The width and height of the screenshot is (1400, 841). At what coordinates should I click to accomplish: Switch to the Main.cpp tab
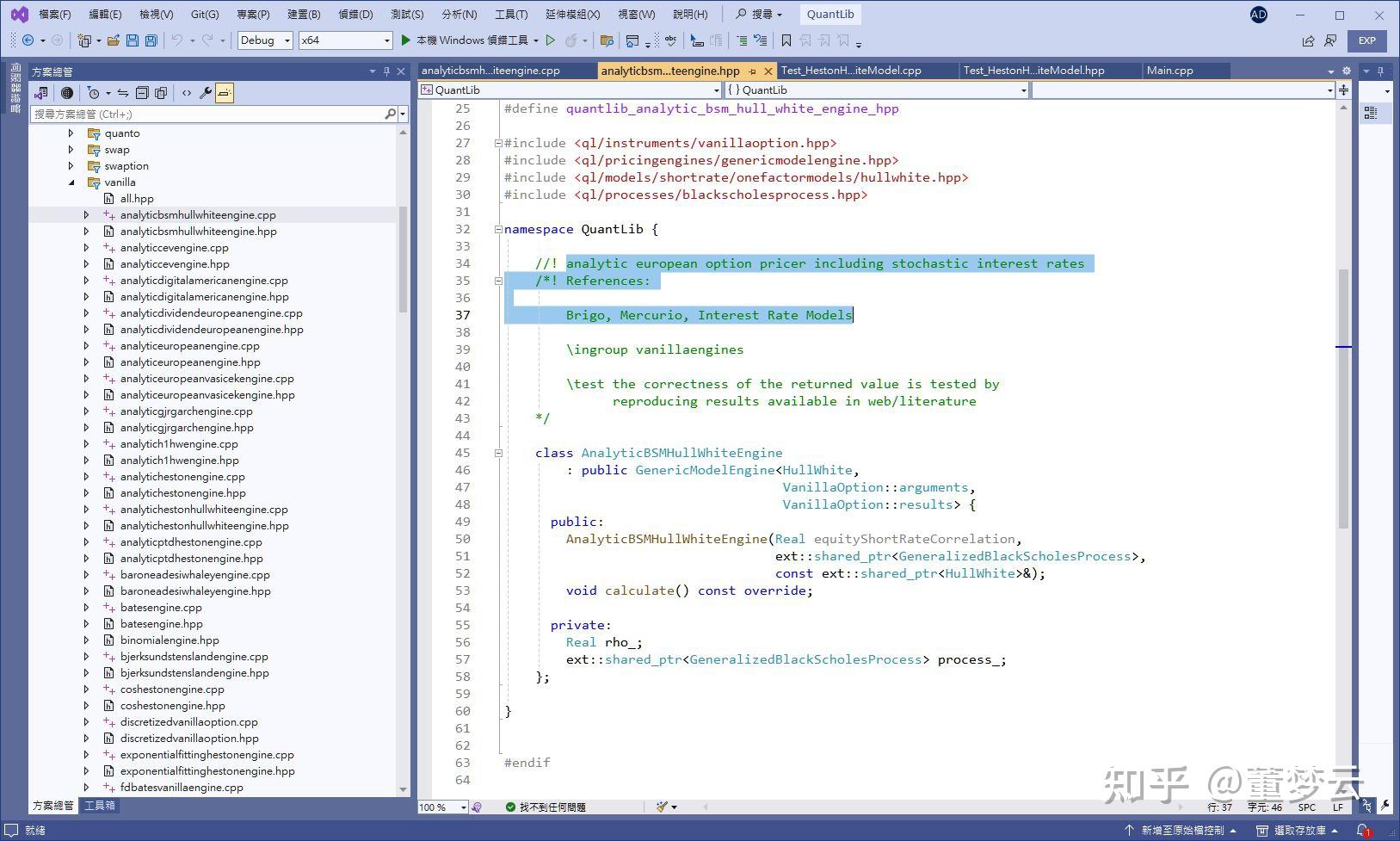click(1169, 71)
